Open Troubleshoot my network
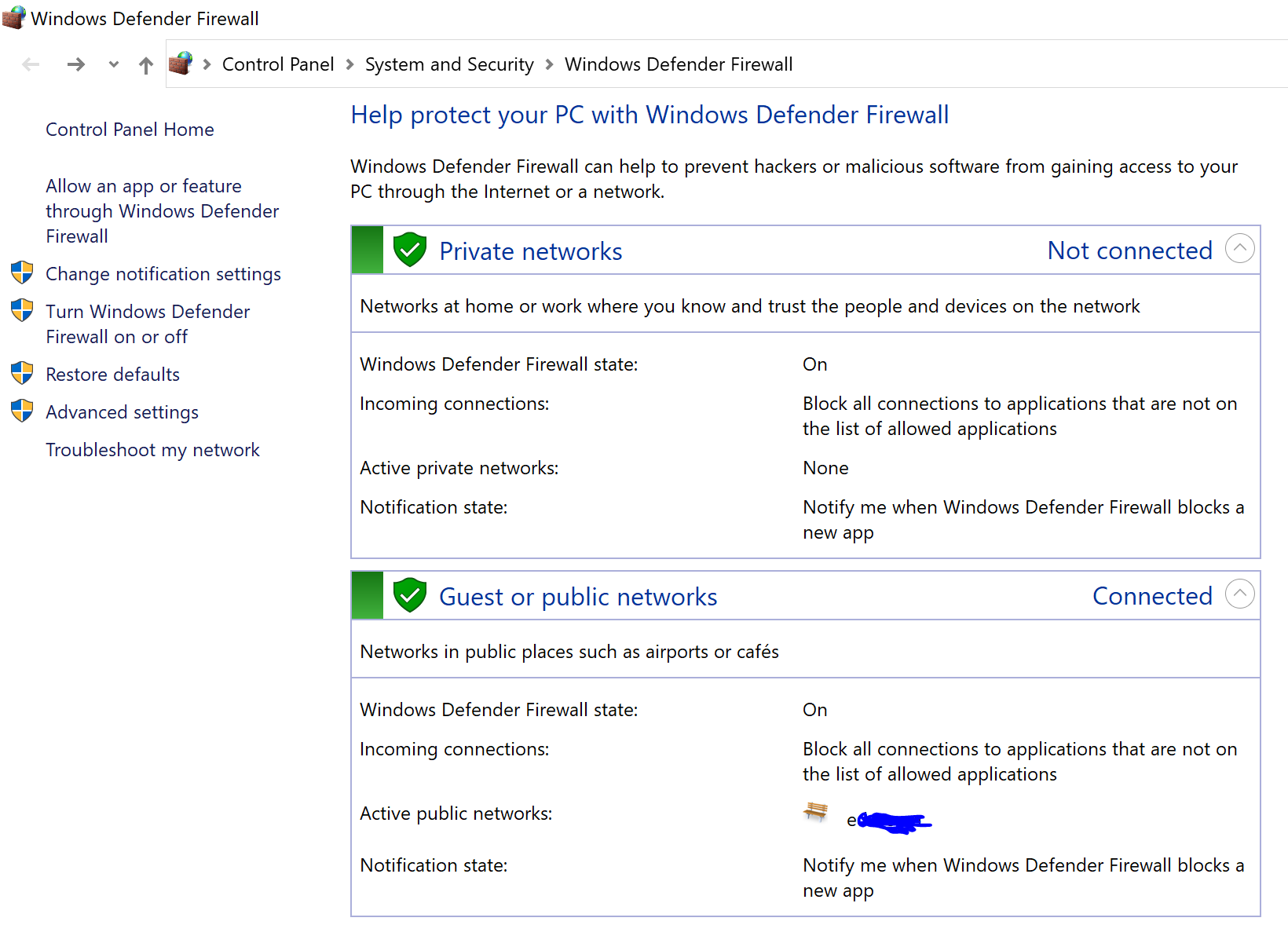1288x925 pixels. (x=152, y=449)
